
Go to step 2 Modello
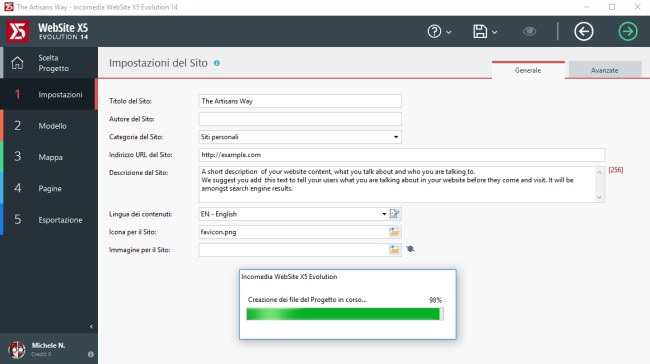tap(49, 126)
